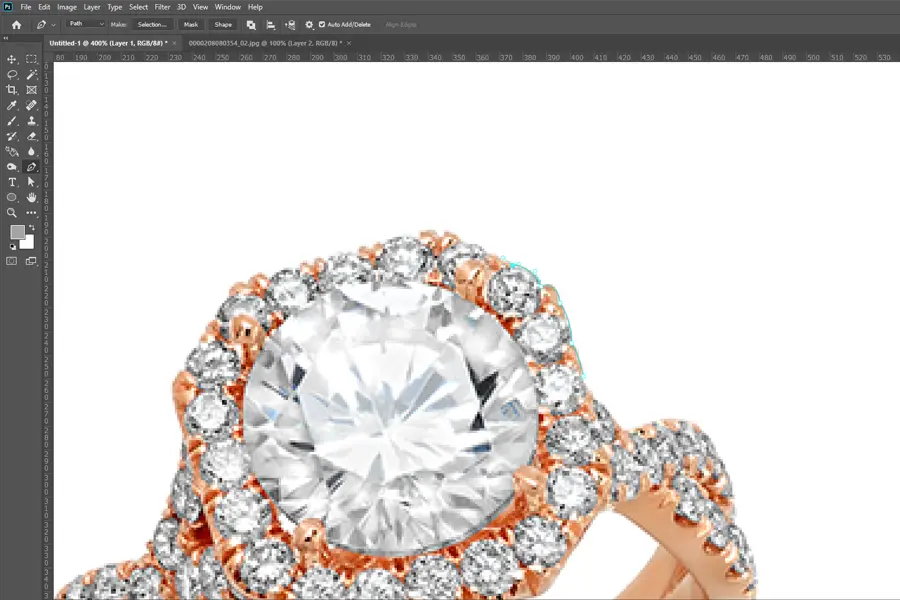Select the Eyedropper tool
The width and height of the screenshot is (900, 600).
click(11, 106)
